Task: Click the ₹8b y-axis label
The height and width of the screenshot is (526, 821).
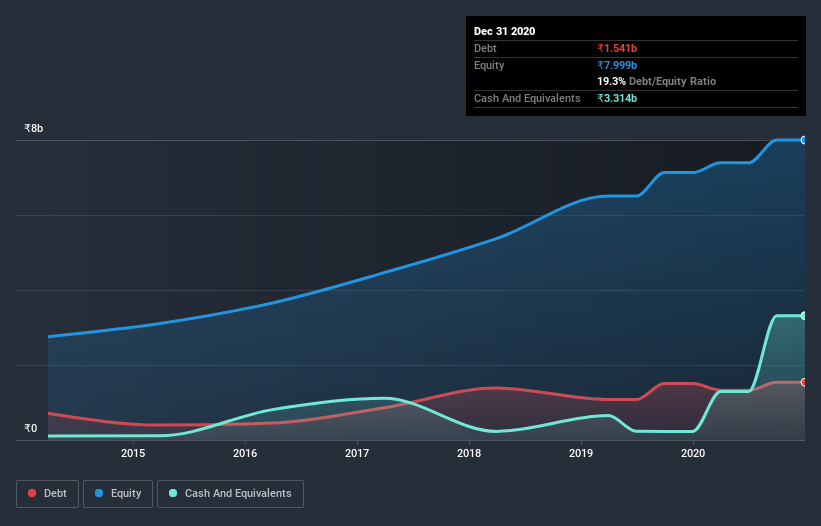Action: [34, 128]
